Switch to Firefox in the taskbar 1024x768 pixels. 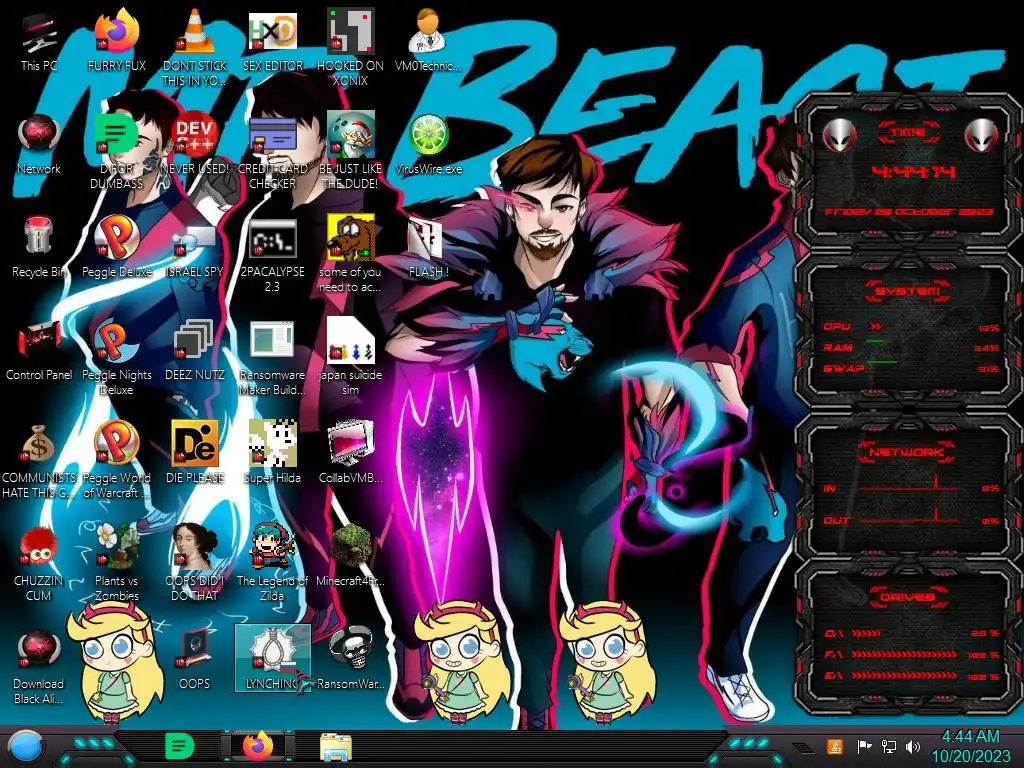click(x=258, y=746)
